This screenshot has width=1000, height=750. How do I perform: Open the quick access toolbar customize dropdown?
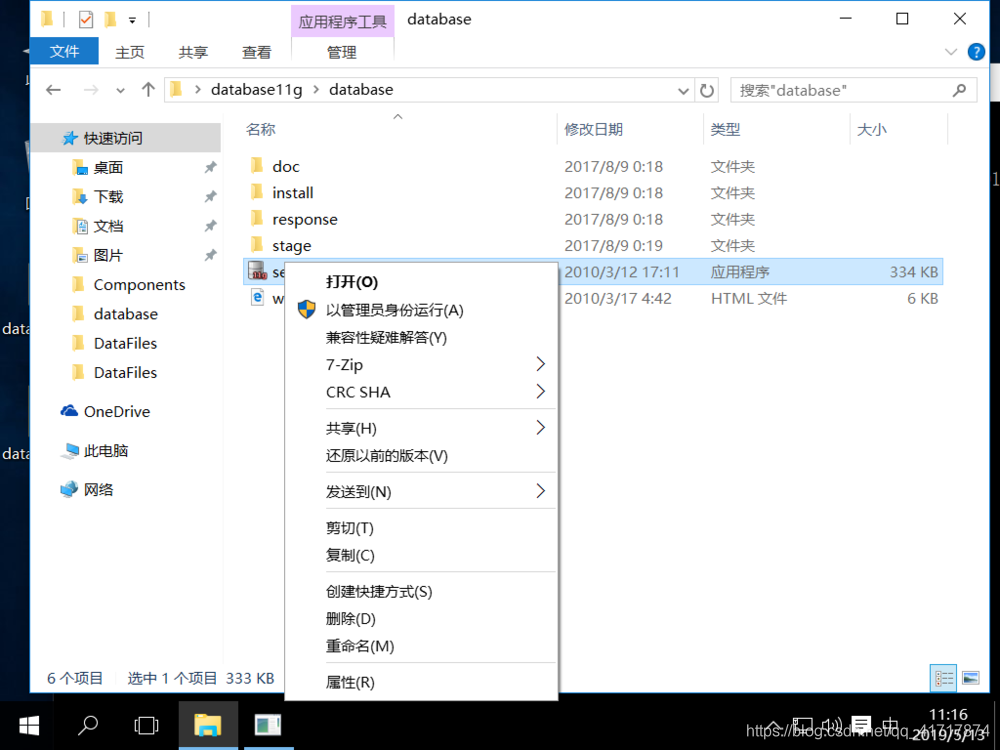pyautogui.click(x=132, y=20)
